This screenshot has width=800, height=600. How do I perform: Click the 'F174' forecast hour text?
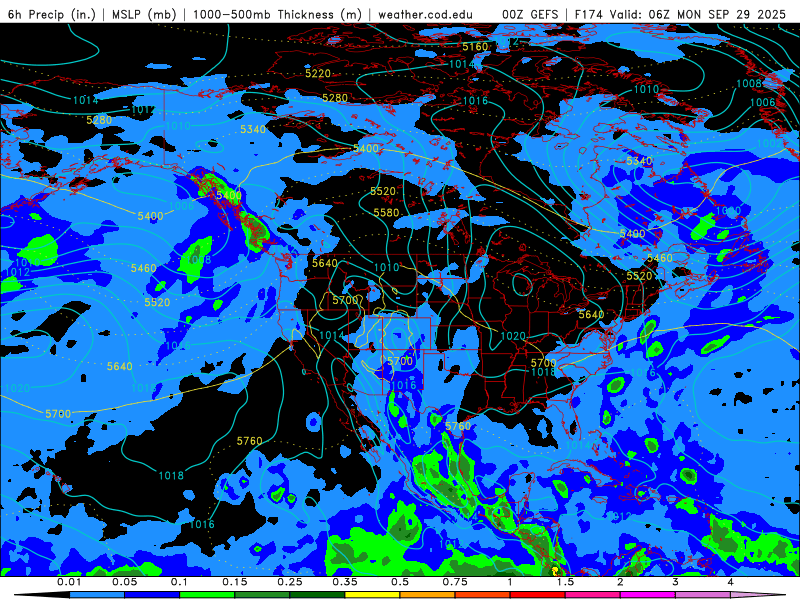pos(589,14)
